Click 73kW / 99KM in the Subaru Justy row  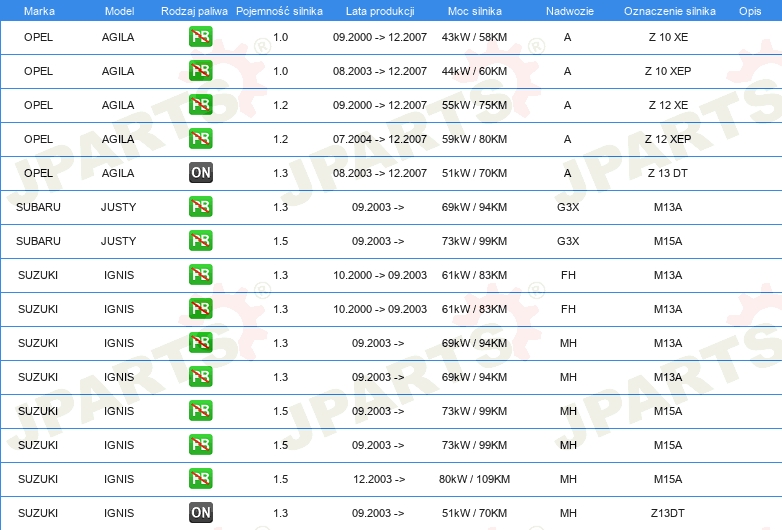[x=474, y=241]
